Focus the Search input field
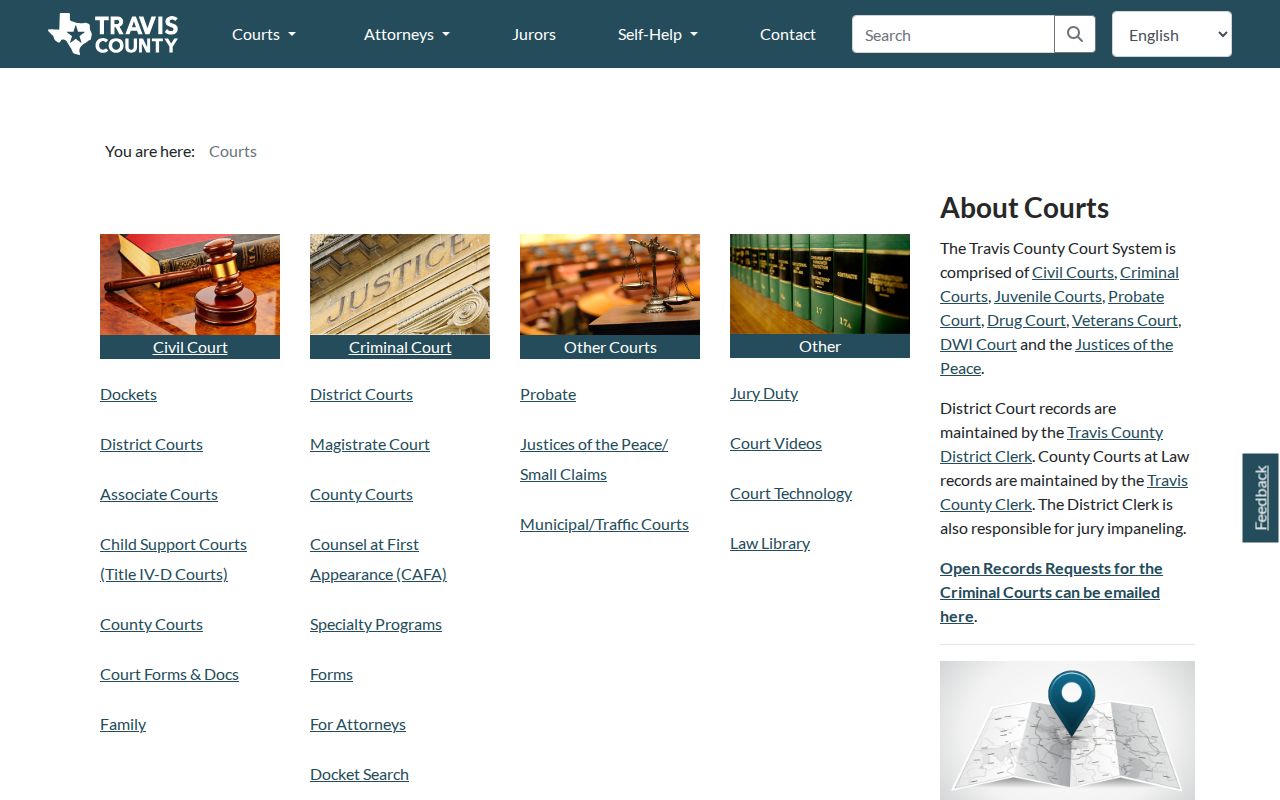The height and width of the screenshot is (800, 1280). click(x=953, y=34)
